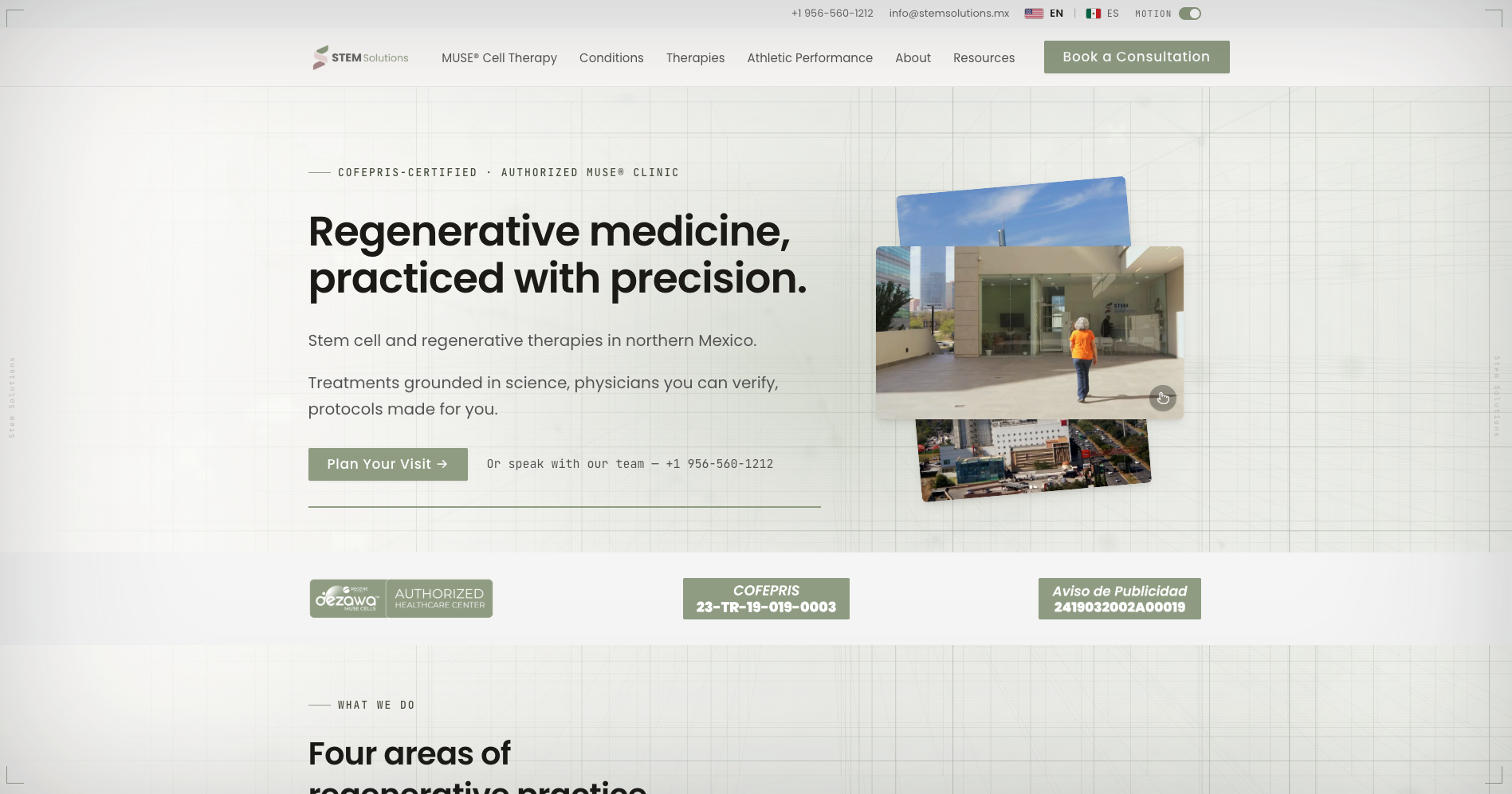Open the Athletic Performance menu
This screenshot has width=1512, height=794.
[x=810, y=58]
